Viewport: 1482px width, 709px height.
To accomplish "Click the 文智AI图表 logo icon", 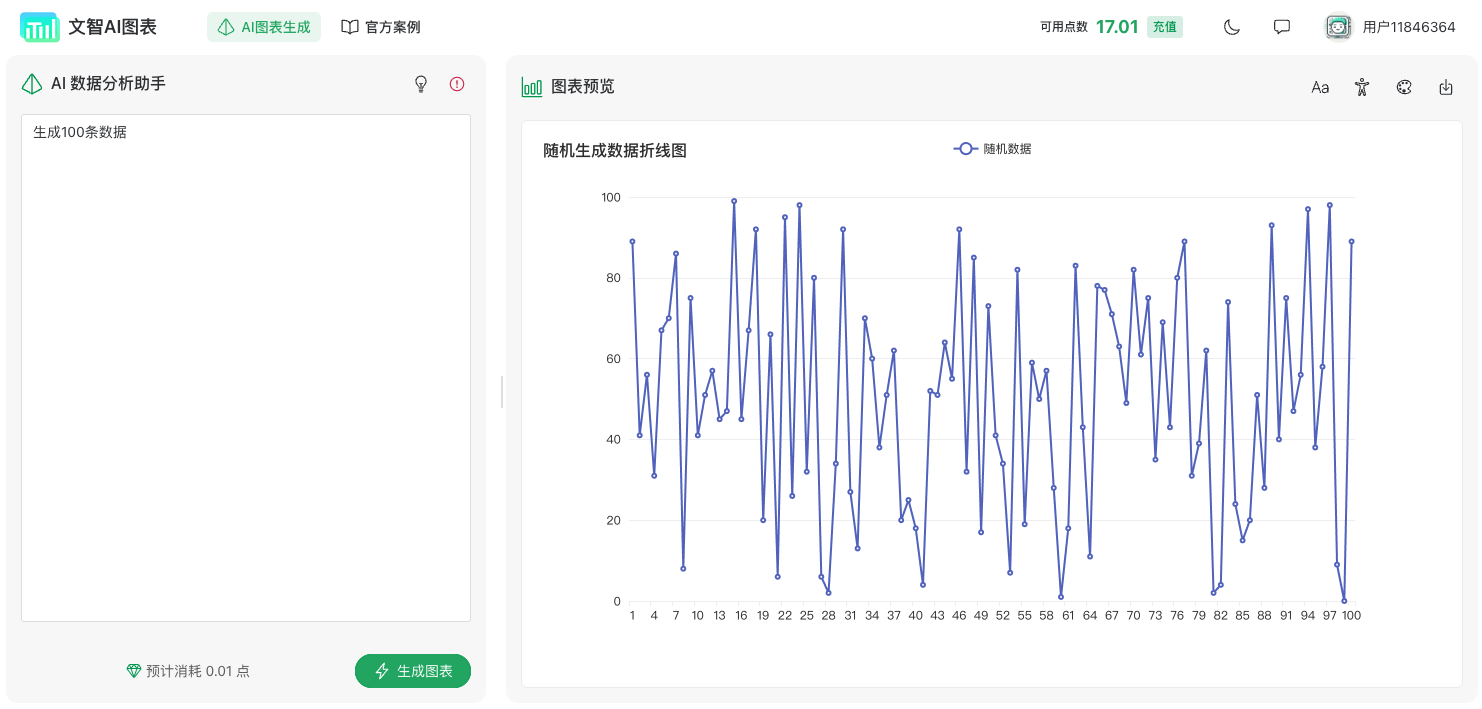I will tap(40, 27).
